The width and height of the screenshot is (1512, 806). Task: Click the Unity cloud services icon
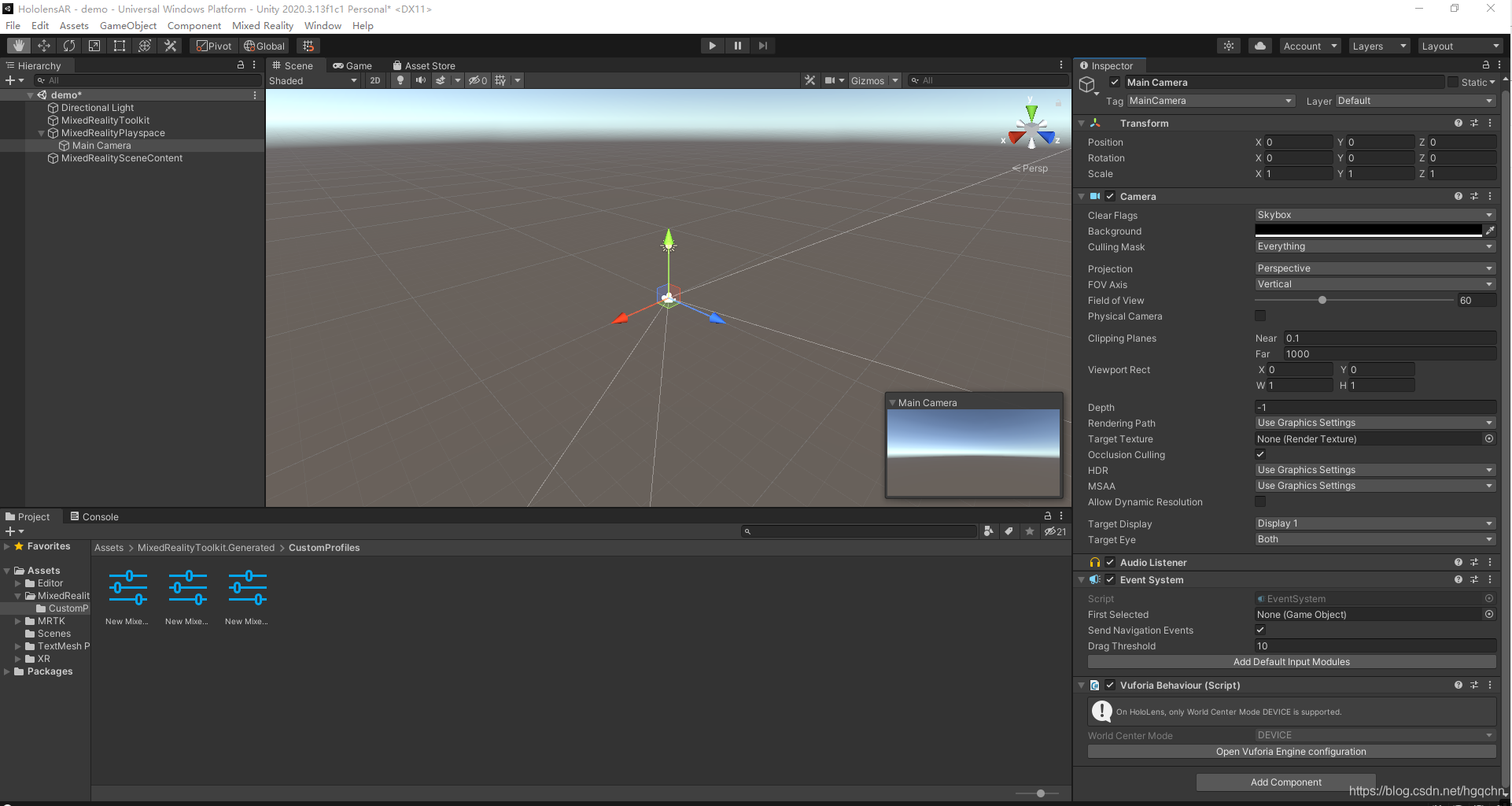(x=1259, y=46)
